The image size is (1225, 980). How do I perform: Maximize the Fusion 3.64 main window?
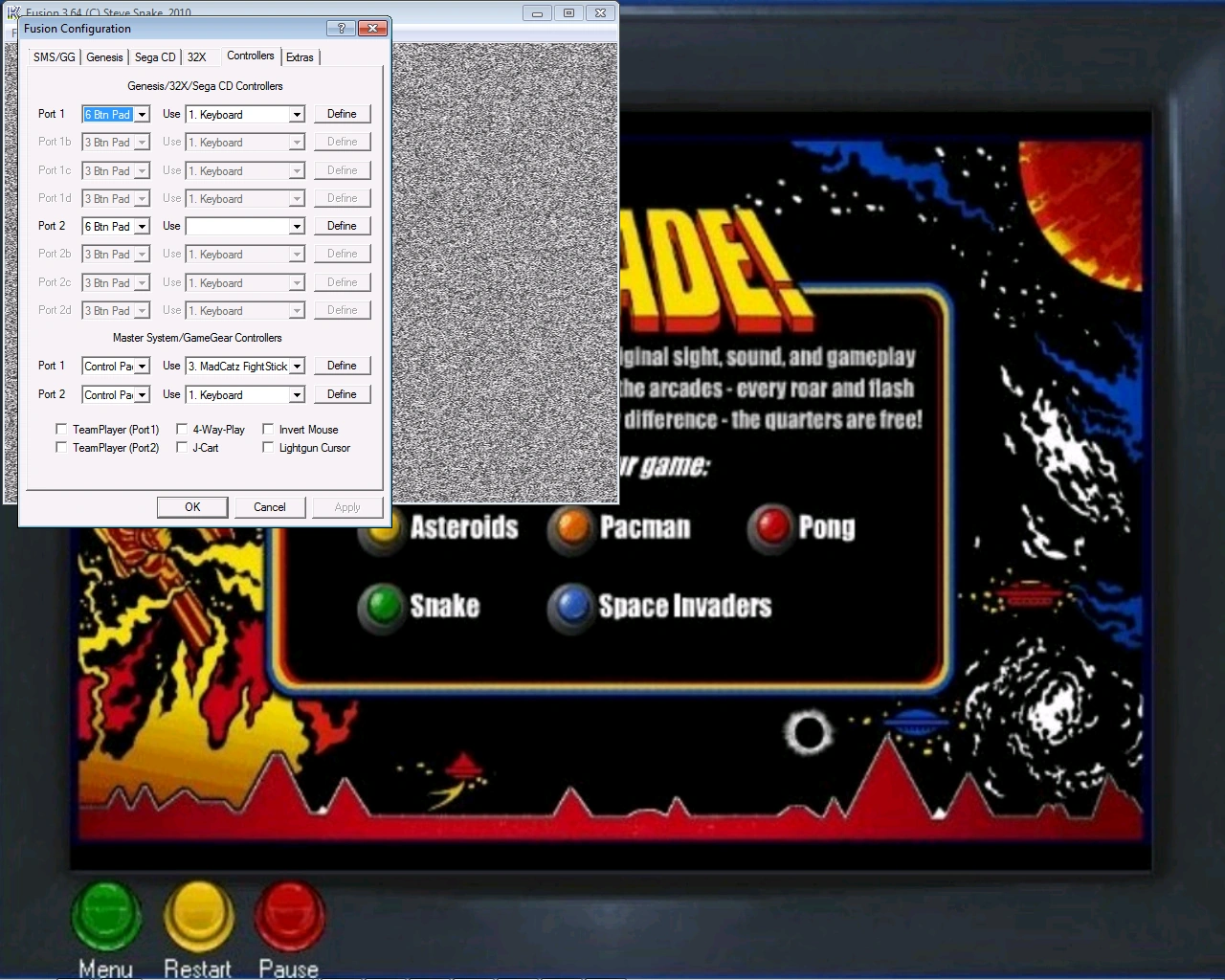pyautogui.click(x=568, y=13)
